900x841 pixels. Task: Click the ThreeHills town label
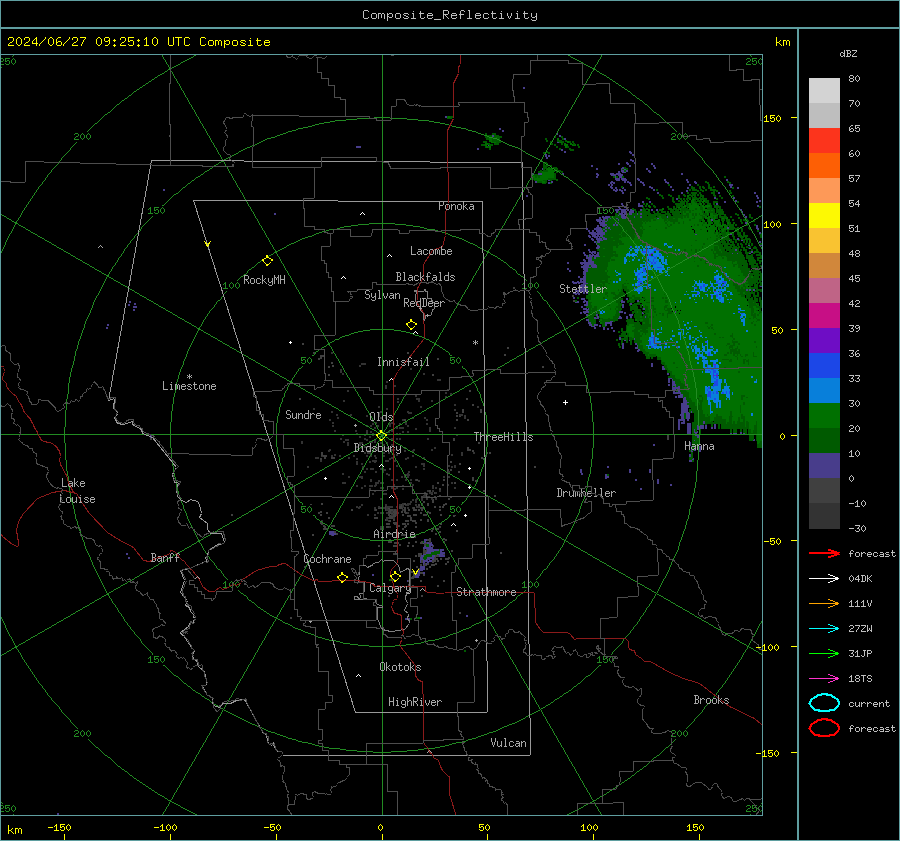click(503, 437)
